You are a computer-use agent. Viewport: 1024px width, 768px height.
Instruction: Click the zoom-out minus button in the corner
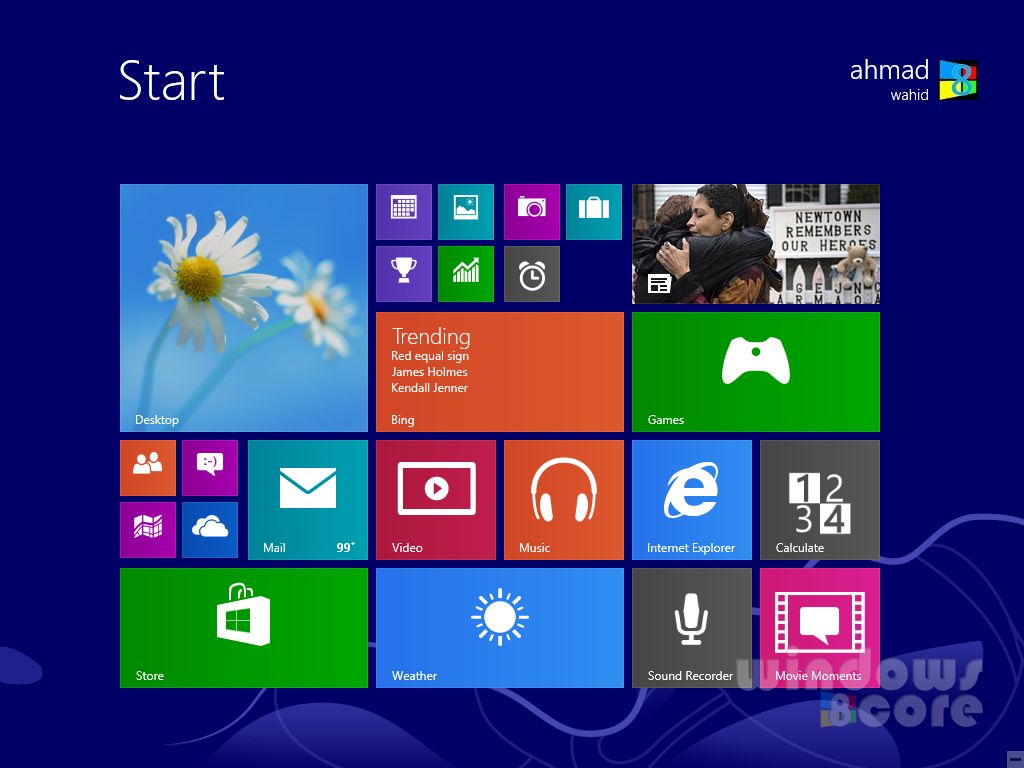pyautogui.click(x=1014, y=758)
